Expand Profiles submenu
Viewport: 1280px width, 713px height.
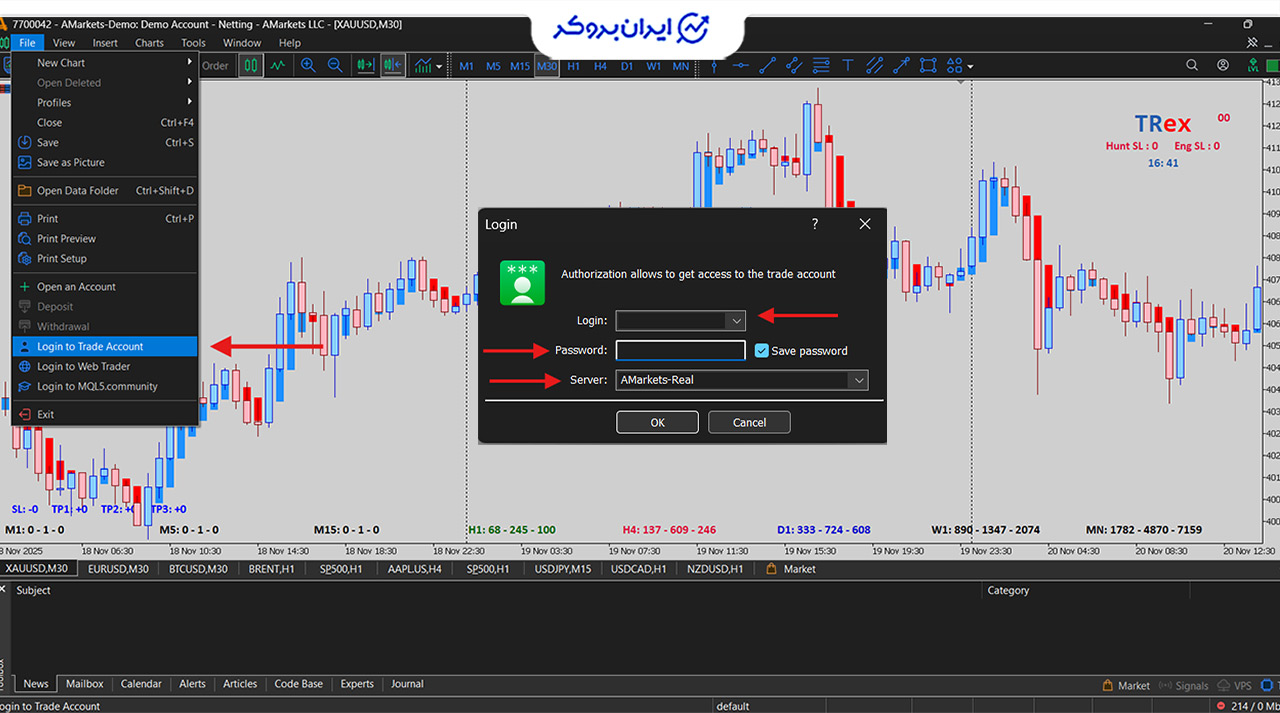(105, 103)
